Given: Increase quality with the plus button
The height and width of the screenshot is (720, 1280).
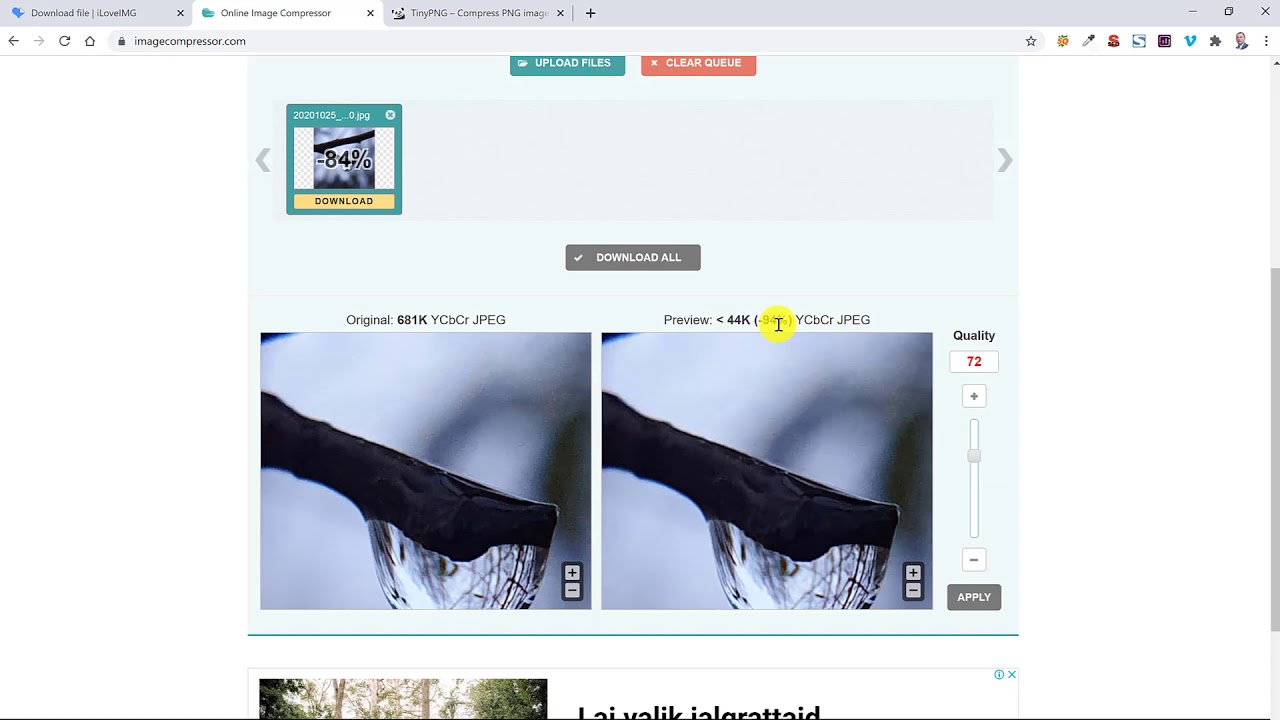Looking at the screenshot, I should coord(974,397).
